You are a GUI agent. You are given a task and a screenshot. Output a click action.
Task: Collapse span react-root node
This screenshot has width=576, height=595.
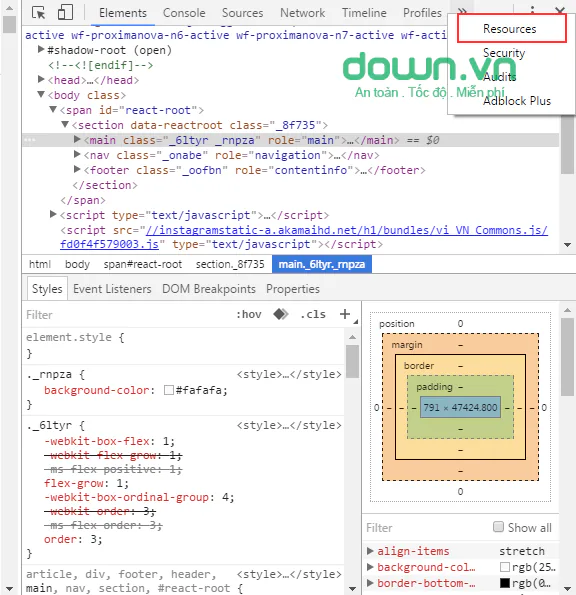53,110
